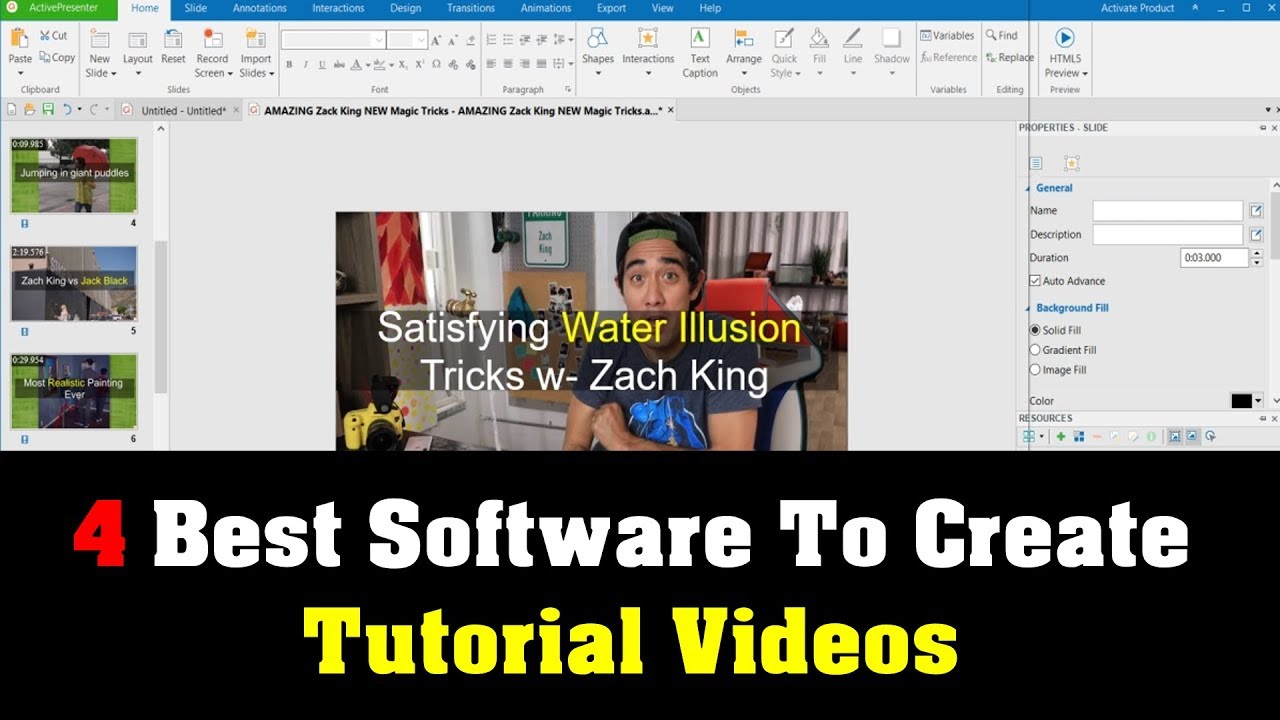Select the Gradient Fill radio button
Viewport: 1280px width, 720px height.
1036,350
